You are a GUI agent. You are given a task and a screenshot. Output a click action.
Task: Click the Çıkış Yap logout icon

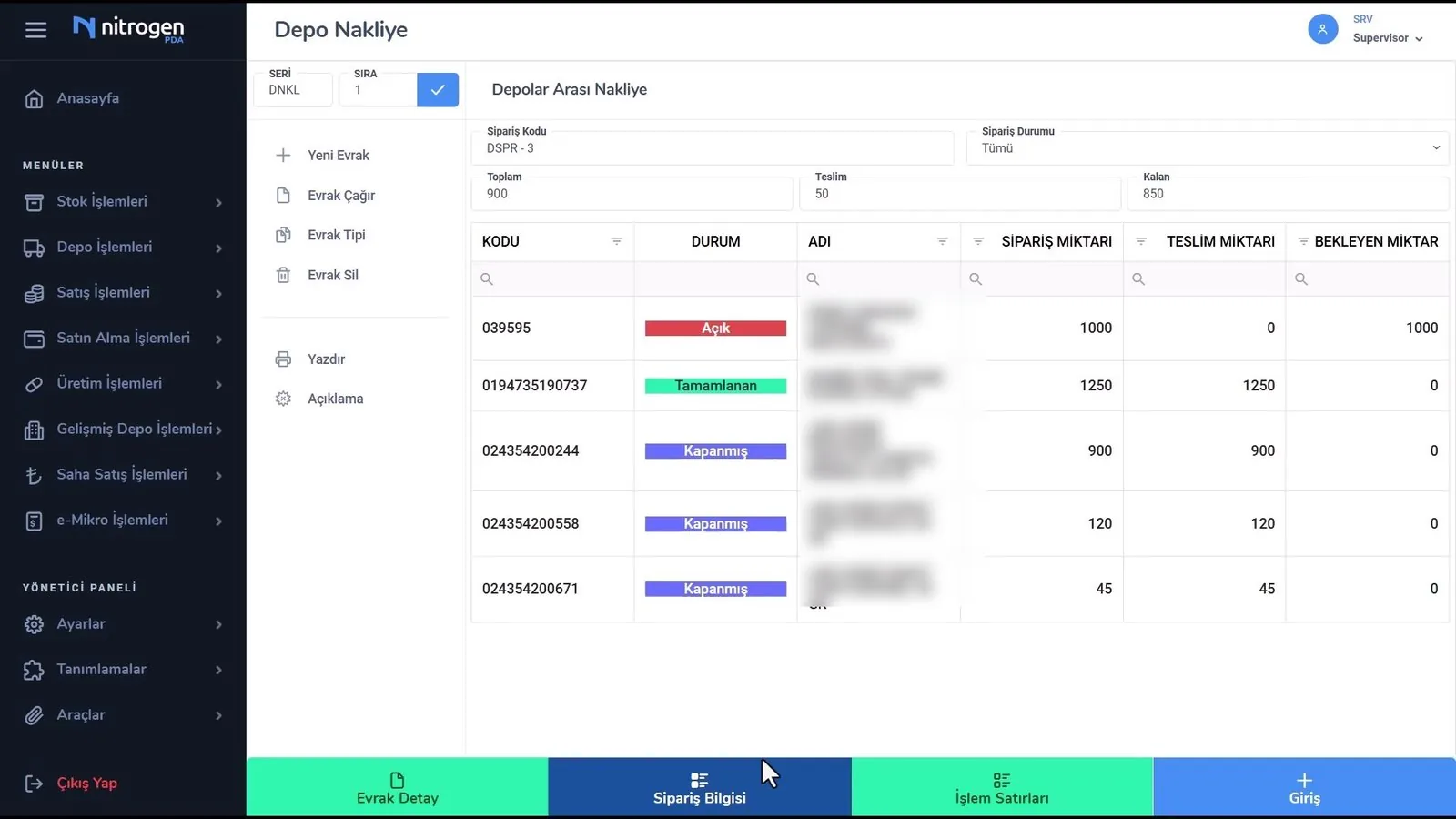34,784
